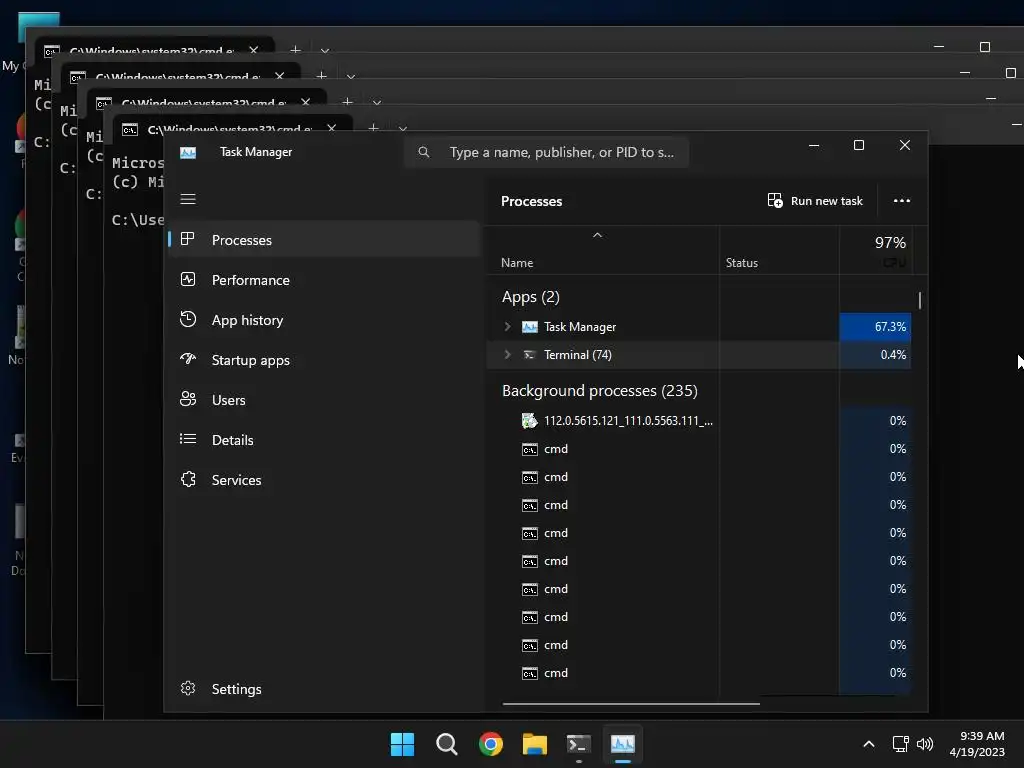Maximize the rearmost Terminal window
The width and height of the screenshot is (1024, 768).
(x=985, y=46)
